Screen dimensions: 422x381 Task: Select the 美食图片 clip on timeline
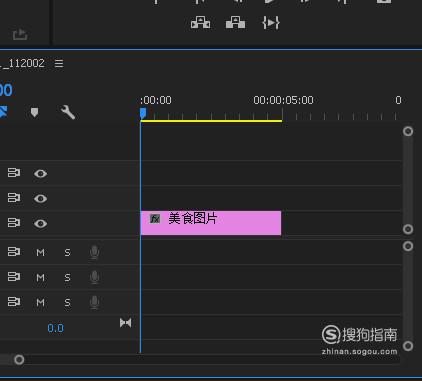pos(211,223)
